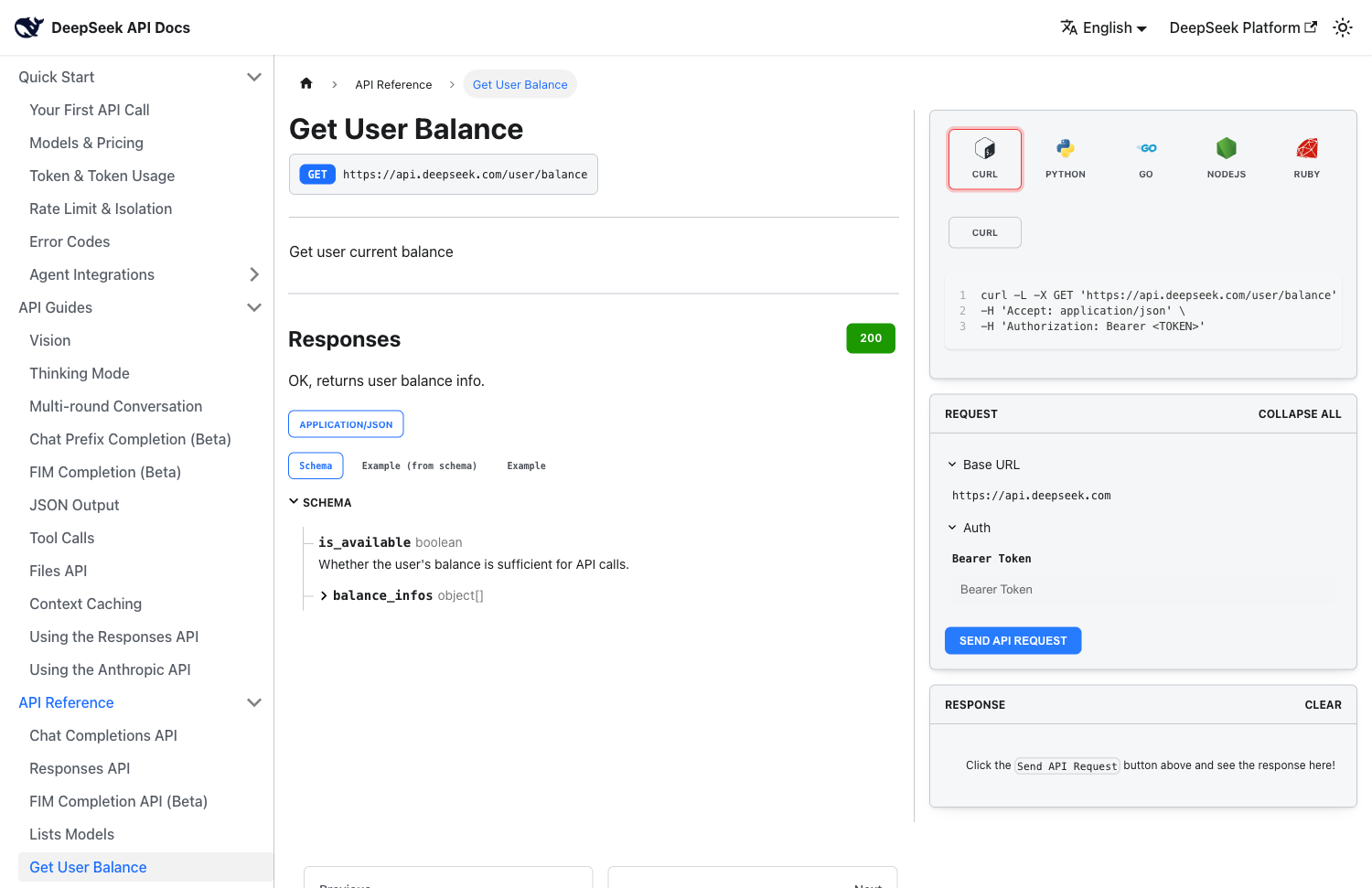Click the GET endpoint URL box
1372x888 pixels.
(x=444, y=175)
